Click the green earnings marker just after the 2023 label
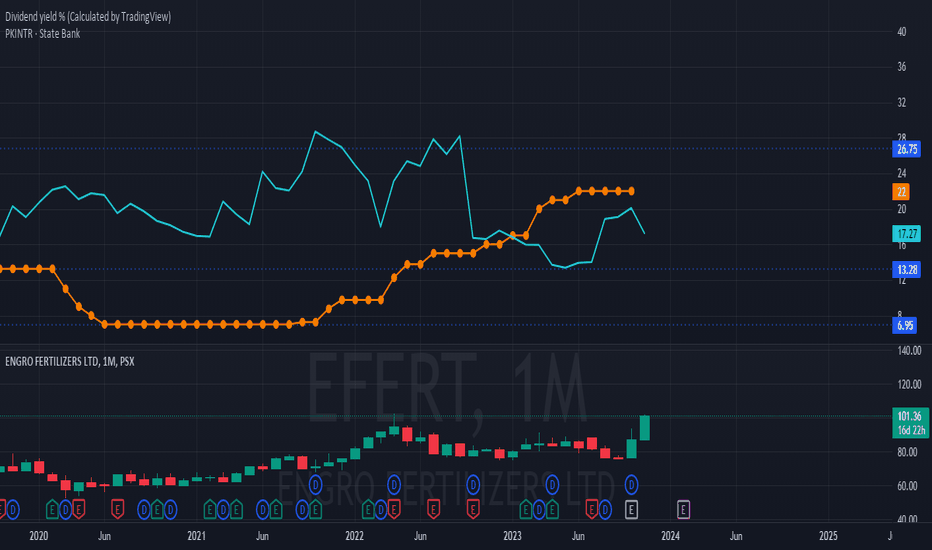The height and width of the screenshot is (550, 932). 525,510
